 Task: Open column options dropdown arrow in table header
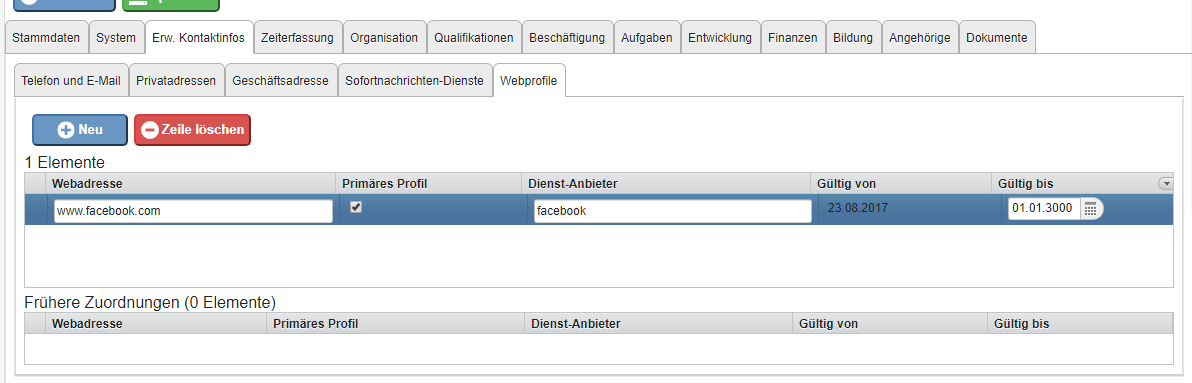pos(1165,183)
